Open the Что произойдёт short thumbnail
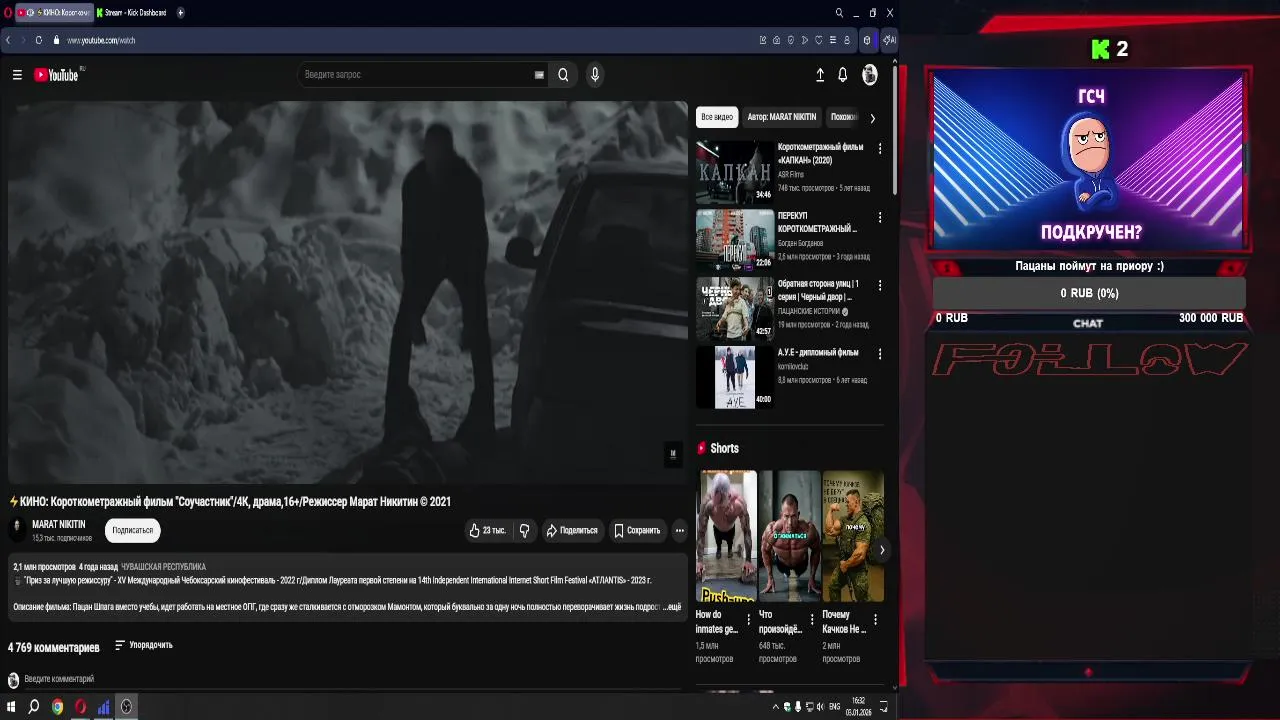Image resolution: width=1280 pixels, height=720 pixels. coord(789,536)
